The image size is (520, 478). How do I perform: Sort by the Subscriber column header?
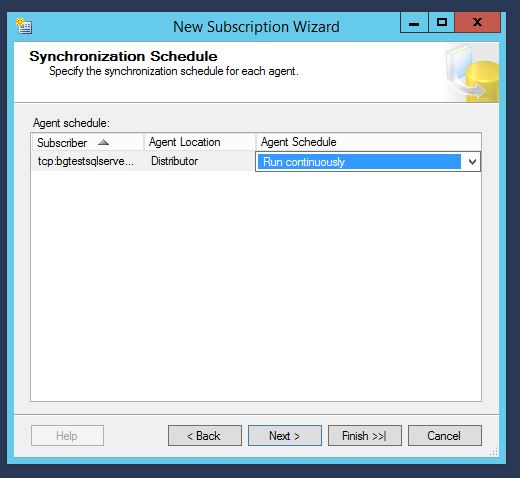coord(88,143)
